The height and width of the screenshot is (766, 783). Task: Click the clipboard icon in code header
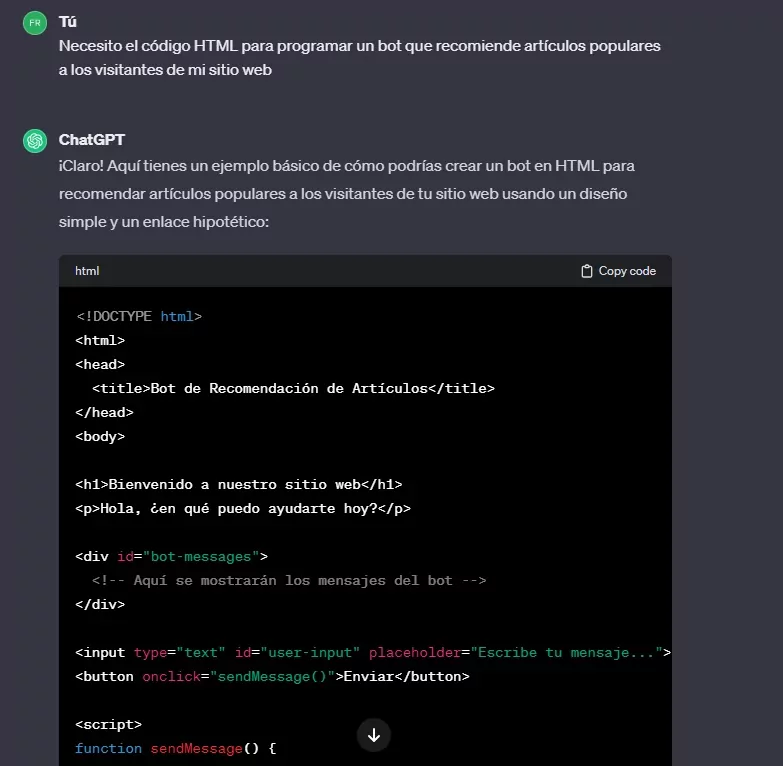point(587,271)
